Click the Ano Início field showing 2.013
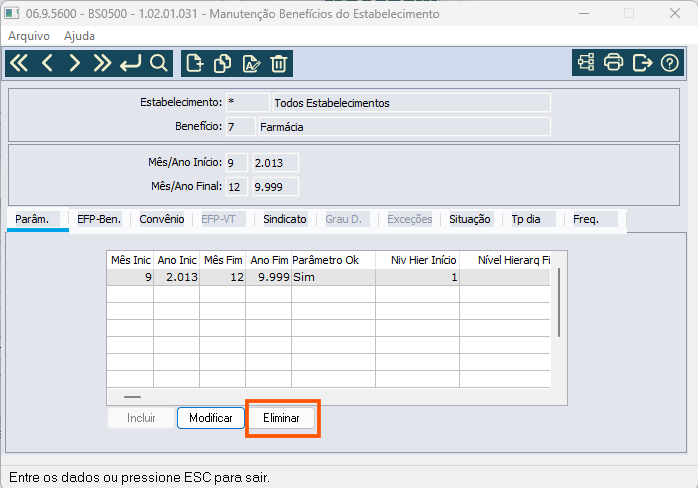The height and width of the screenshot is (488, 698). 276,163
